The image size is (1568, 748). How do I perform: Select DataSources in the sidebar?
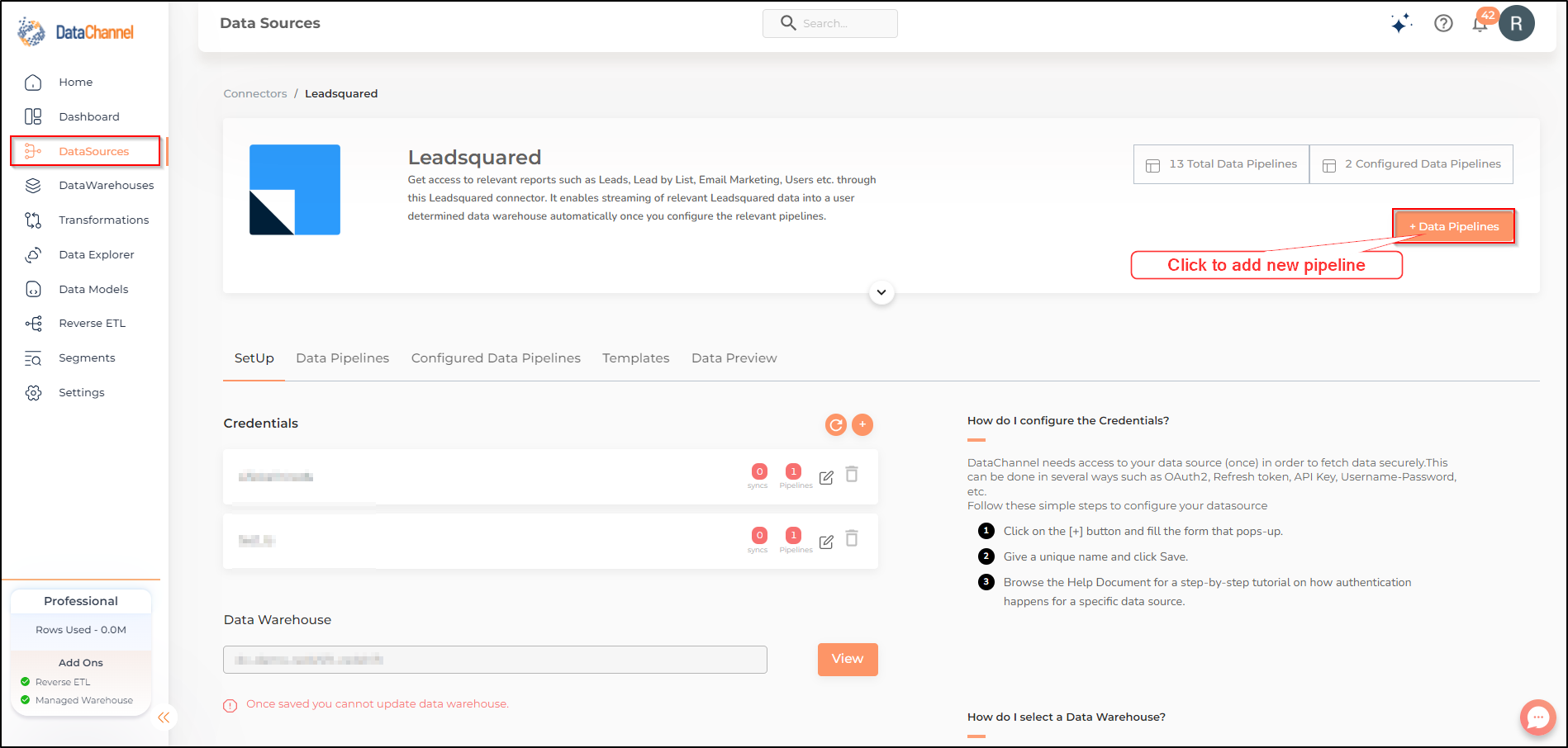tap(85, 151)
